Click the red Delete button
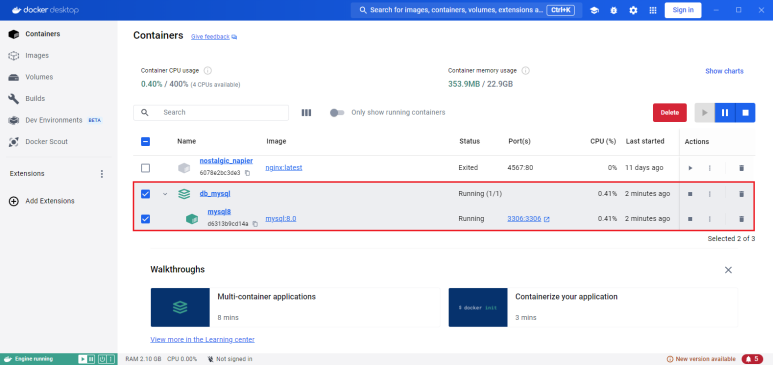Image resolution: width=773 pixels, height=365 pixels. click(x=669, y=112)
